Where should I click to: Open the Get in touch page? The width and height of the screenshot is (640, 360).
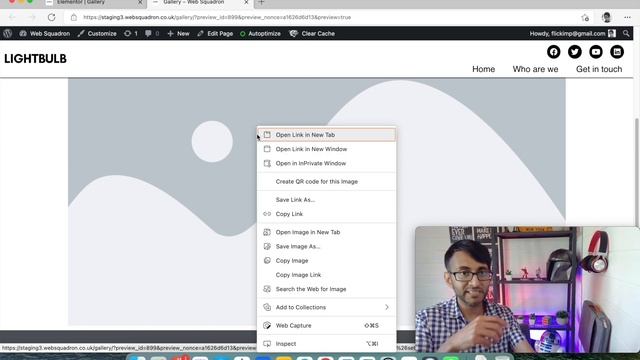click(x=599, y=69)
